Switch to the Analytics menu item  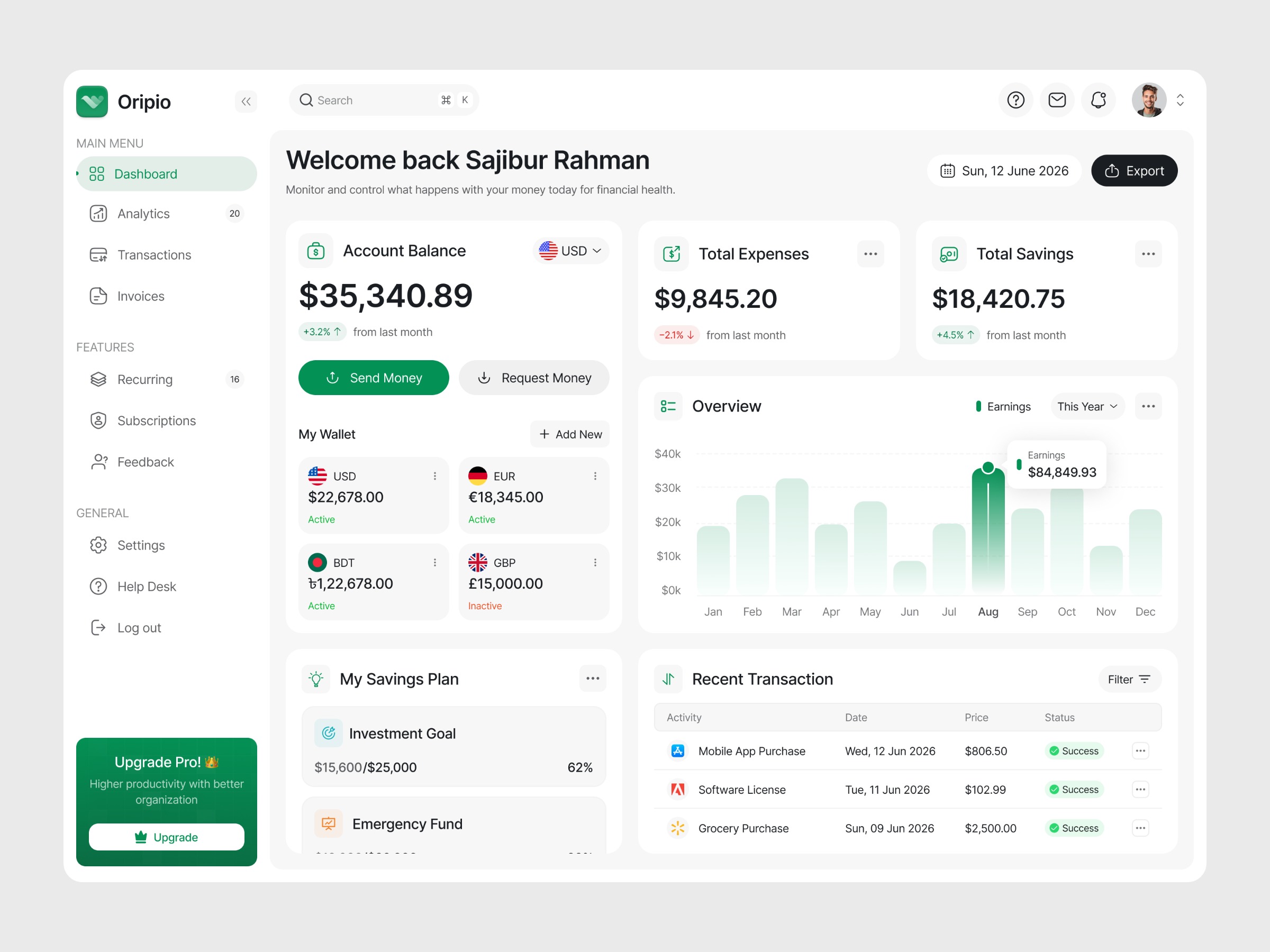[143, 214]
